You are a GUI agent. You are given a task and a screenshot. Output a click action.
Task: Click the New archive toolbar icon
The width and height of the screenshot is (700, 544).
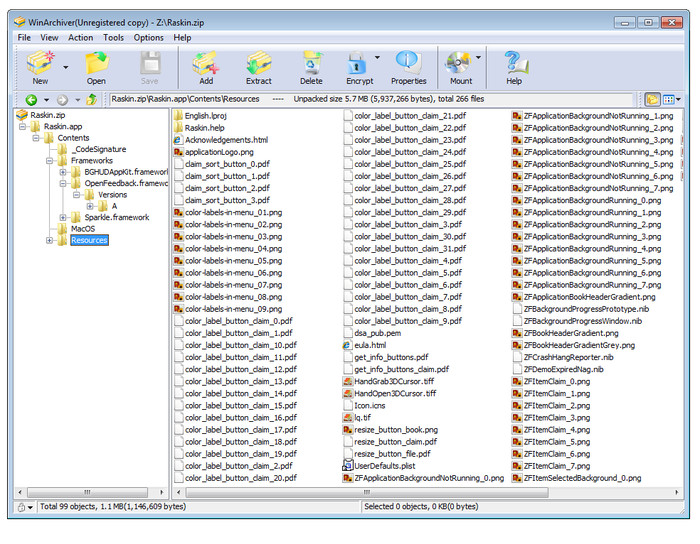(x=40, y=62)
